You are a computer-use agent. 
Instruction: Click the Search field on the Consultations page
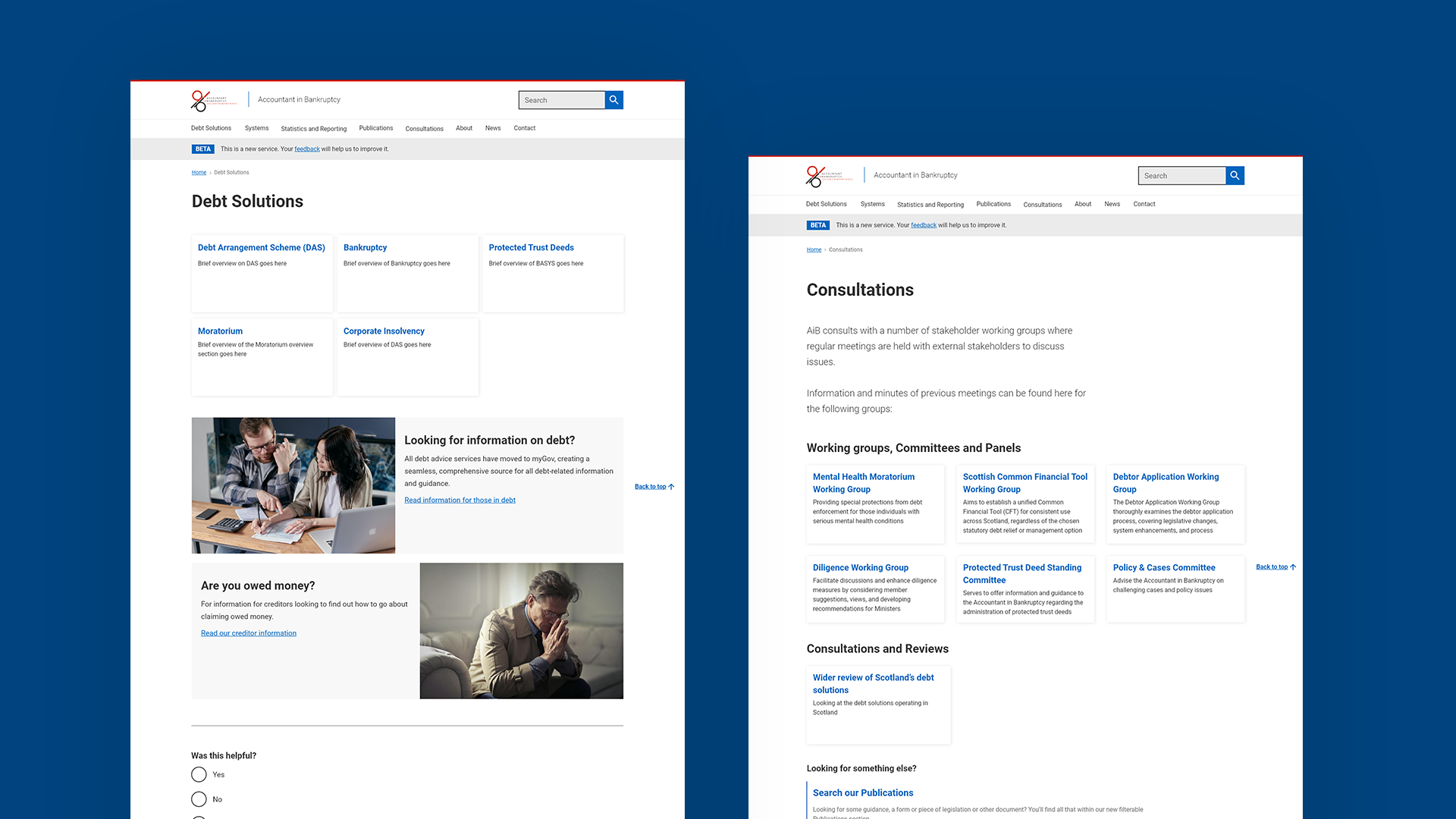tap(1181, 176)
